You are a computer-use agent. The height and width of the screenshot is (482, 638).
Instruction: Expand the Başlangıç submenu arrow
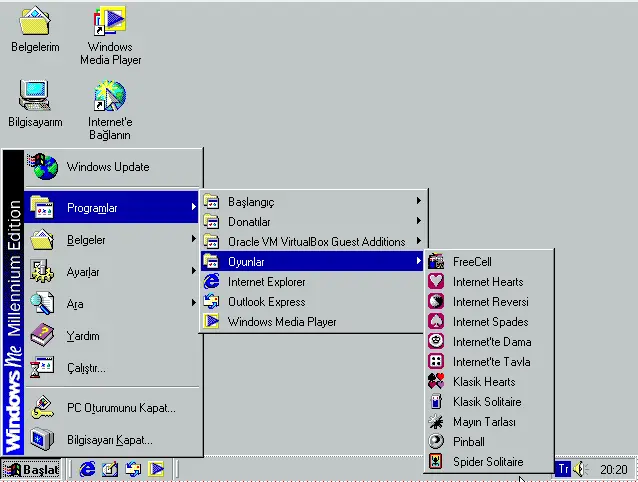(418, 201)
